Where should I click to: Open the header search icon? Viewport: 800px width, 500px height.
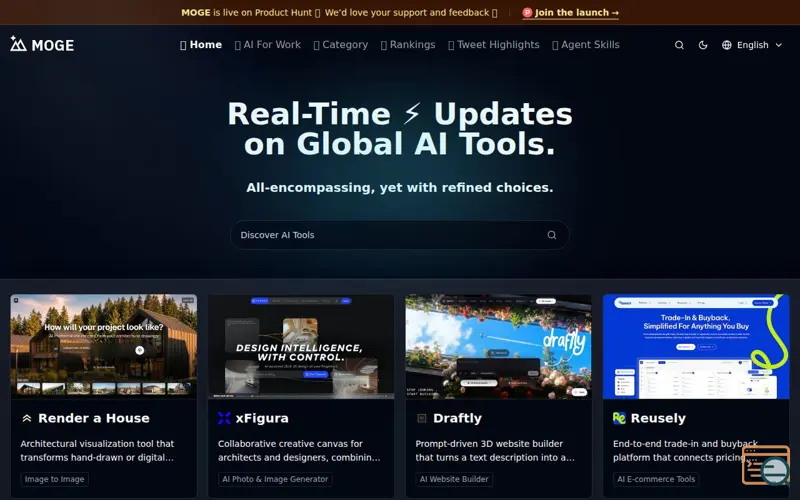point(679,45)
